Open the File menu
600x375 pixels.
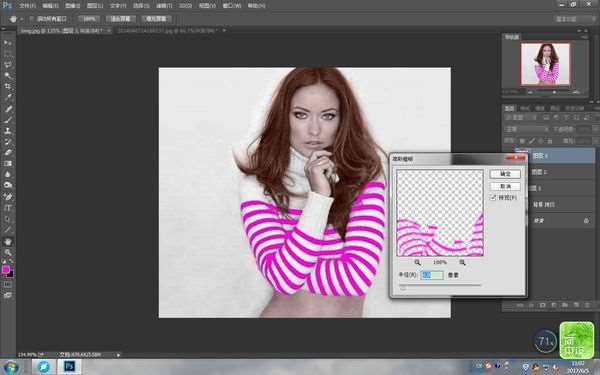coord(29,6)
